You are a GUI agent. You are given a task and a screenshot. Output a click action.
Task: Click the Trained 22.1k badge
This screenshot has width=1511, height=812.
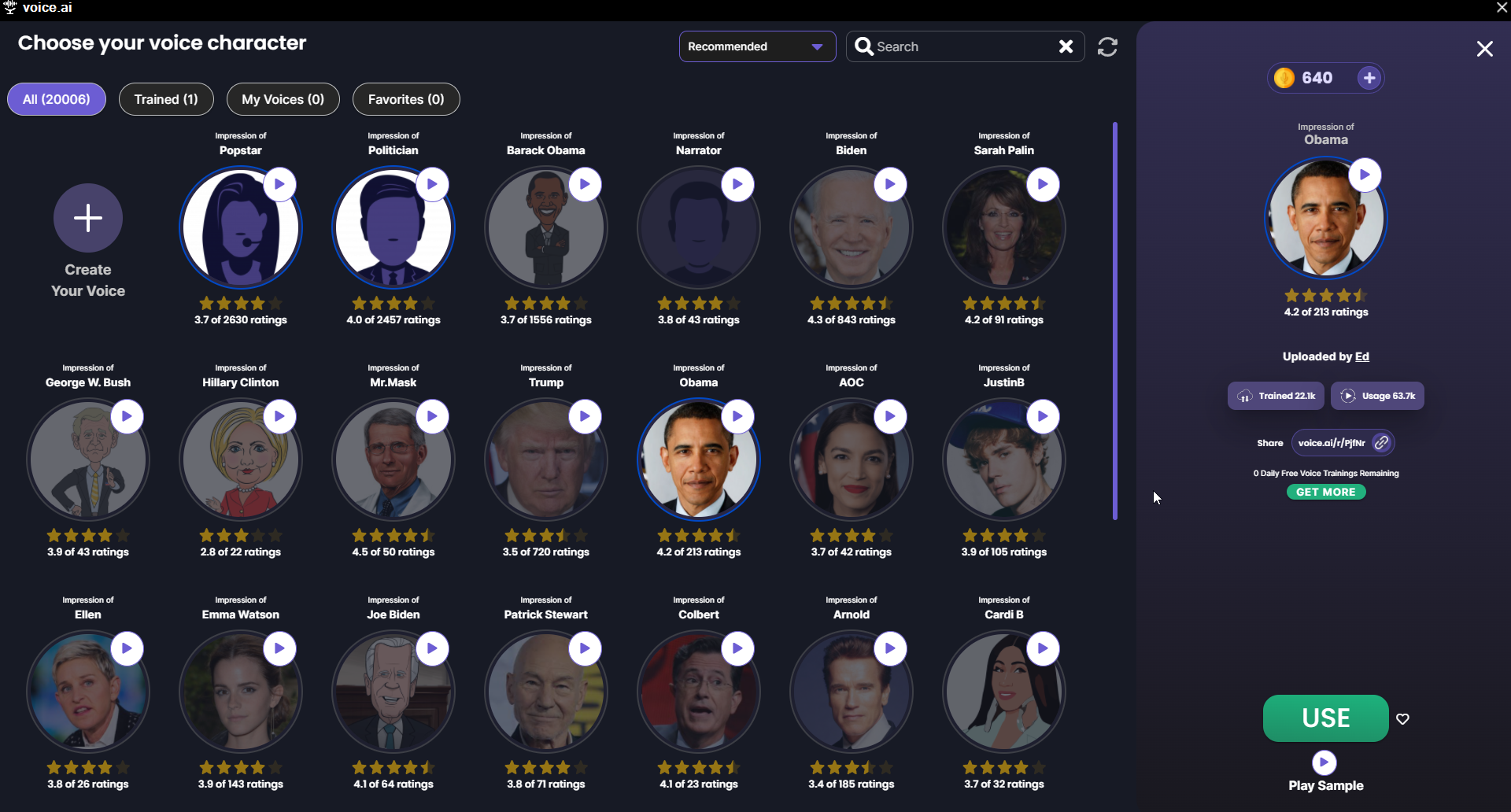pyautogui.click(x=1276, y=396)
